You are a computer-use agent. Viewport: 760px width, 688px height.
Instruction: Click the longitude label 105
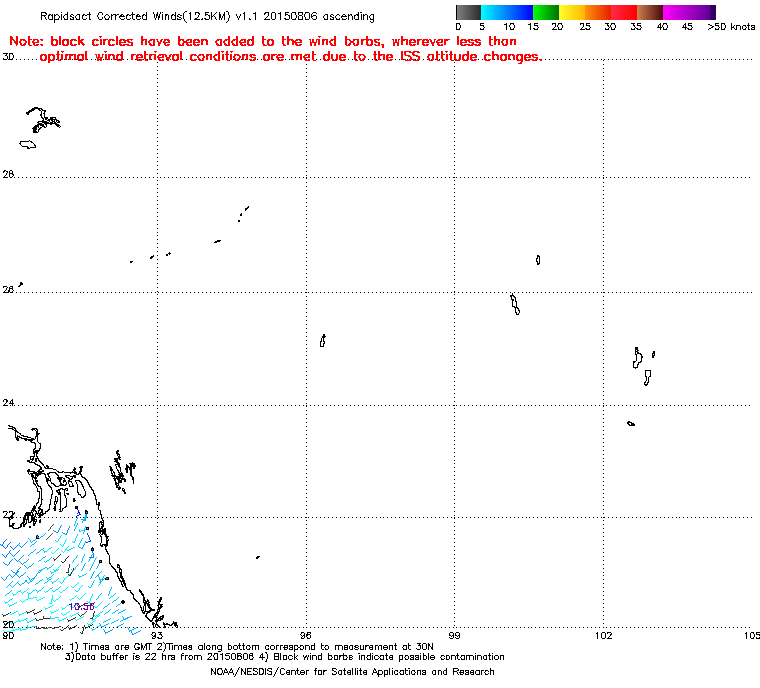click(x=751, y=635)
